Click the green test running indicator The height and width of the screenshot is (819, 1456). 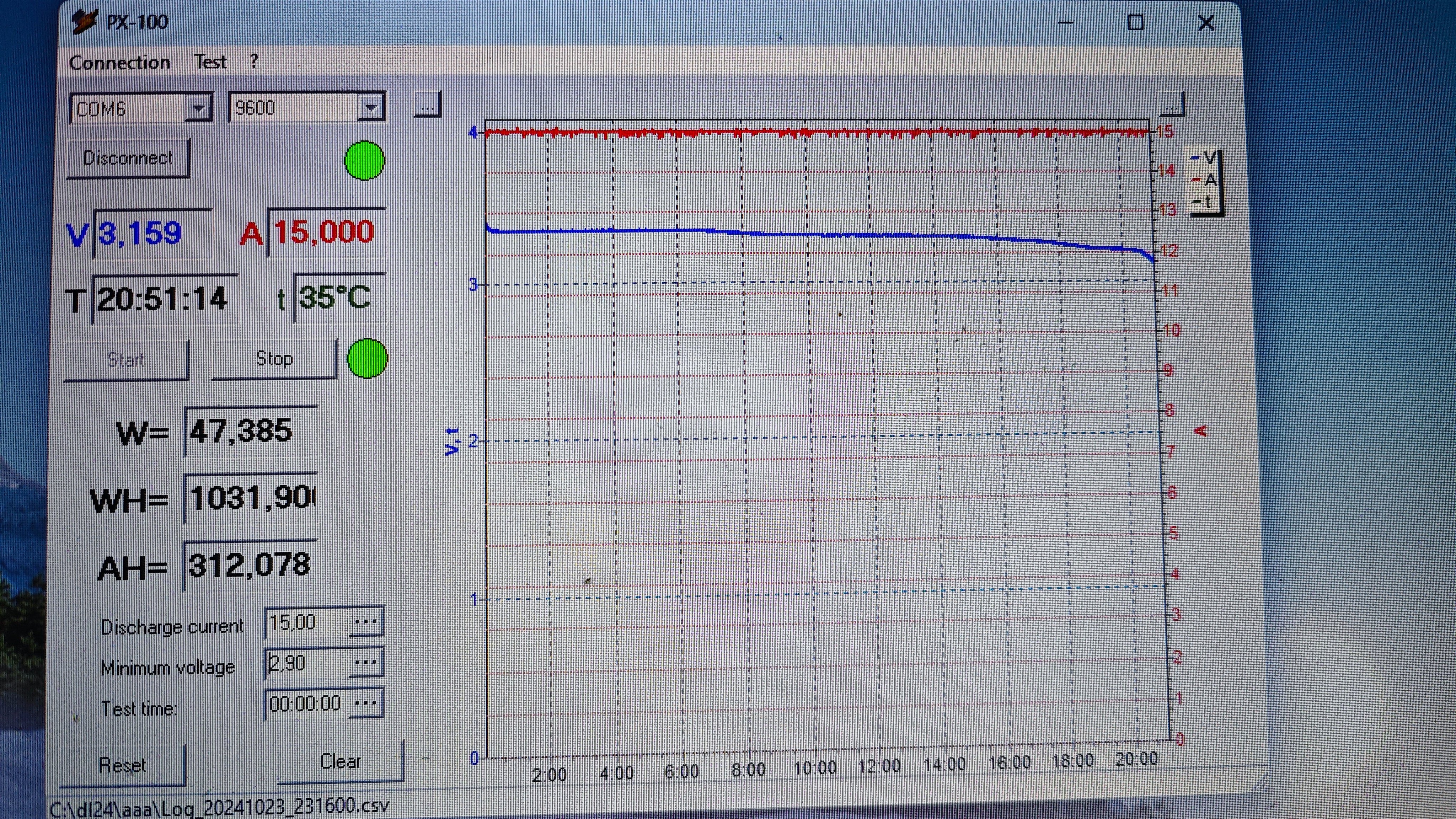(x=368, y=358)
